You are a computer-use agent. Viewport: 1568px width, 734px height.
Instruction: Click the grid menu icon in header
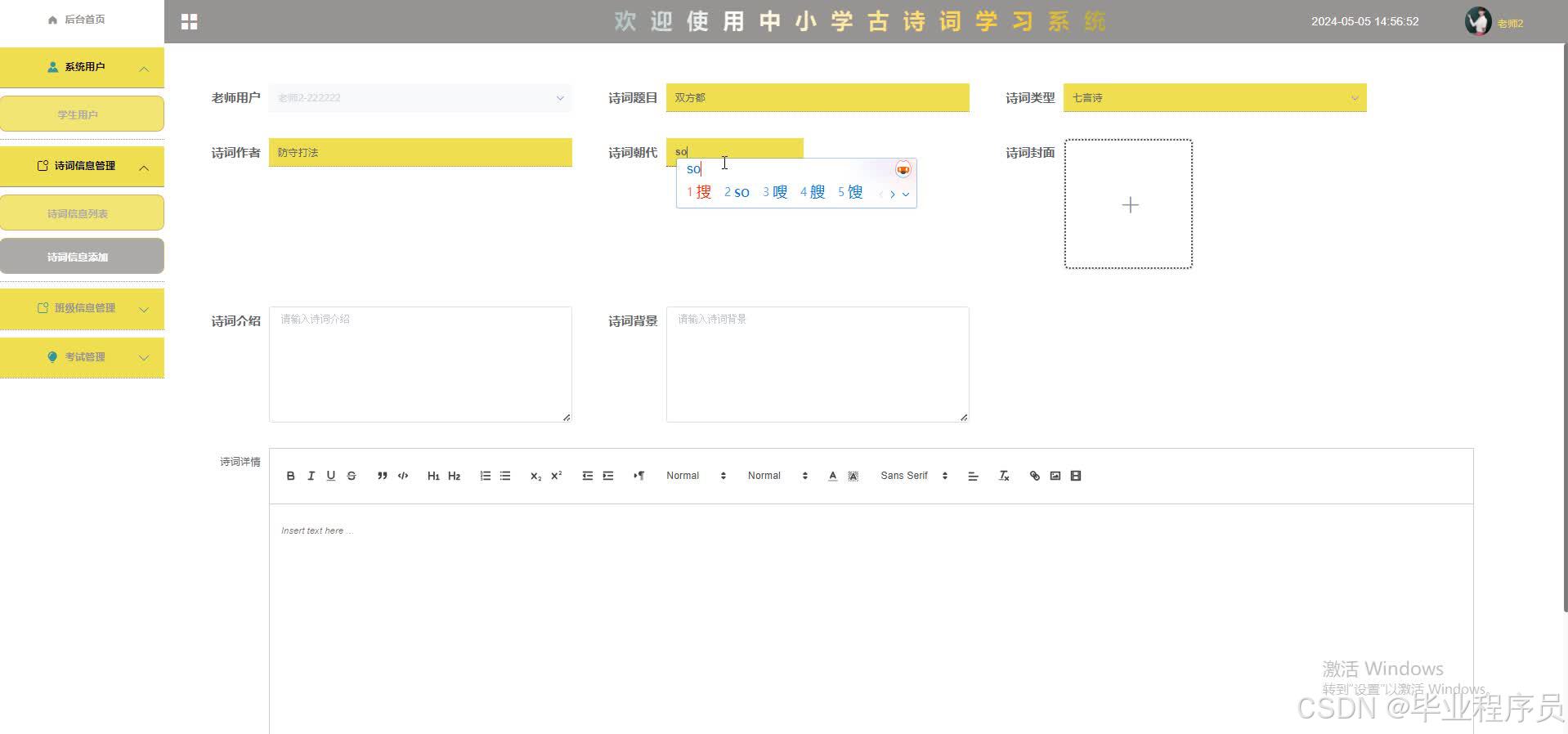coord(189,22)
